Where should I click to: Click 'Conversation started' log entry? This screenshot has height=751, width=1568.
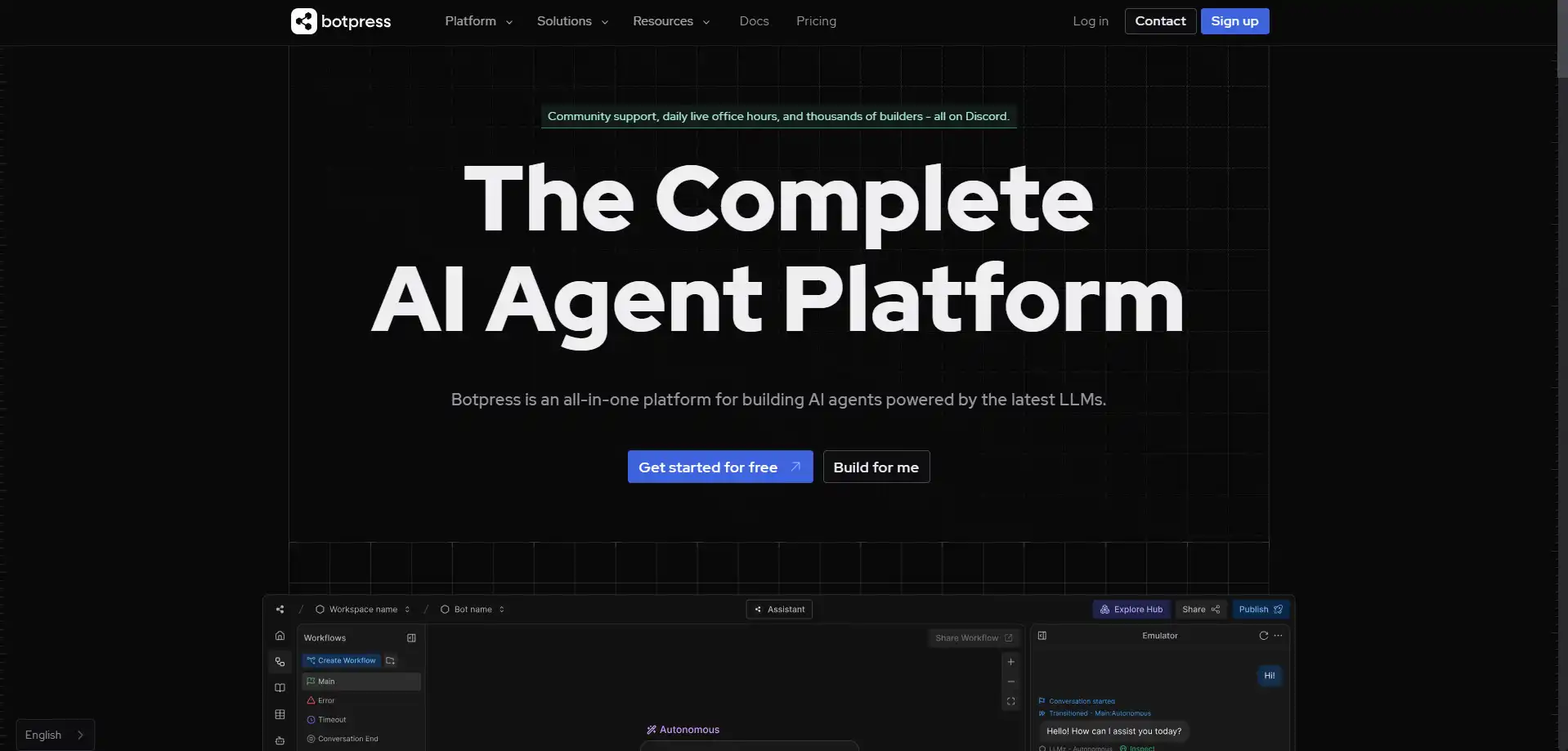(x=1077, y=701)
